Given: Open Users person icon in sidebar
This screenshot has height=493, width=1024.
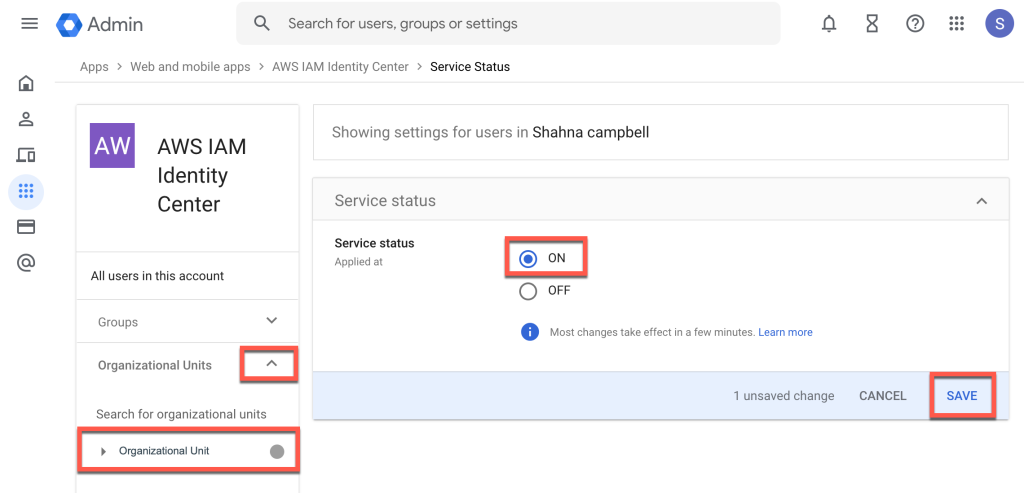Looking at the screenshot, I should 26,119.
